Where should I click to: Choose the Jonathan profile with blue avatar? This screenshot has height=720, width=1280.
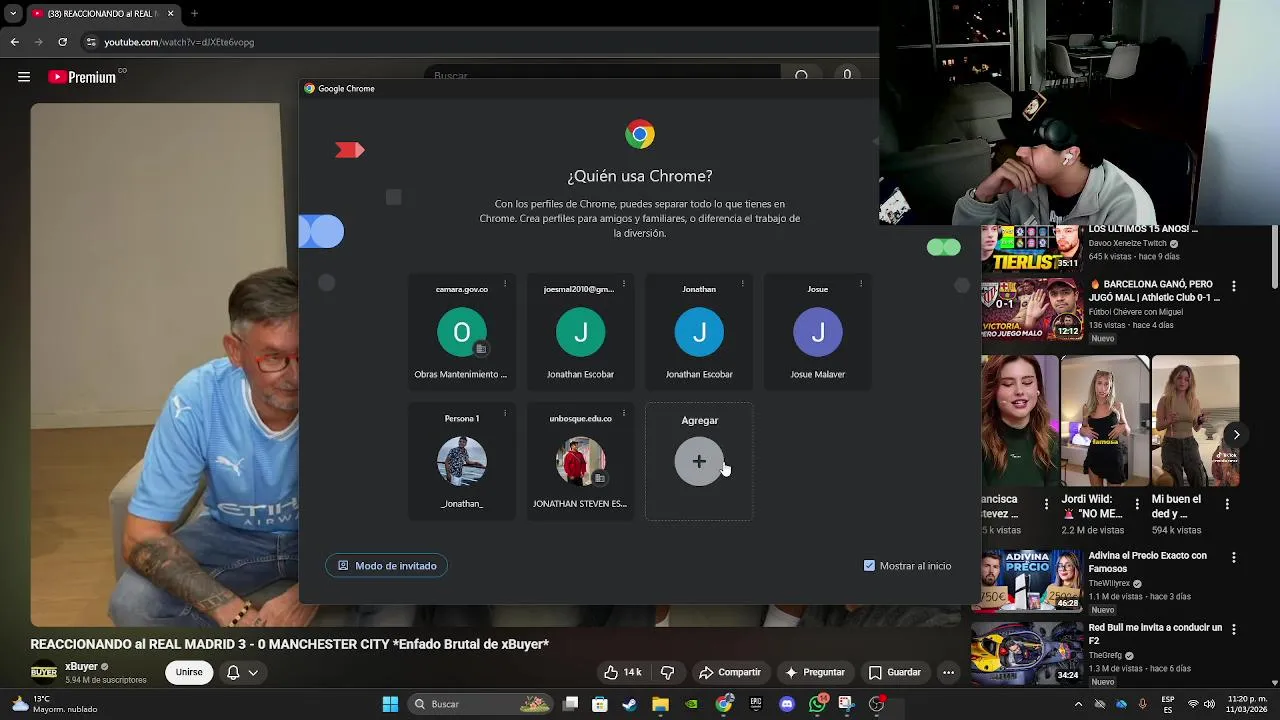[x=699, y=332]
